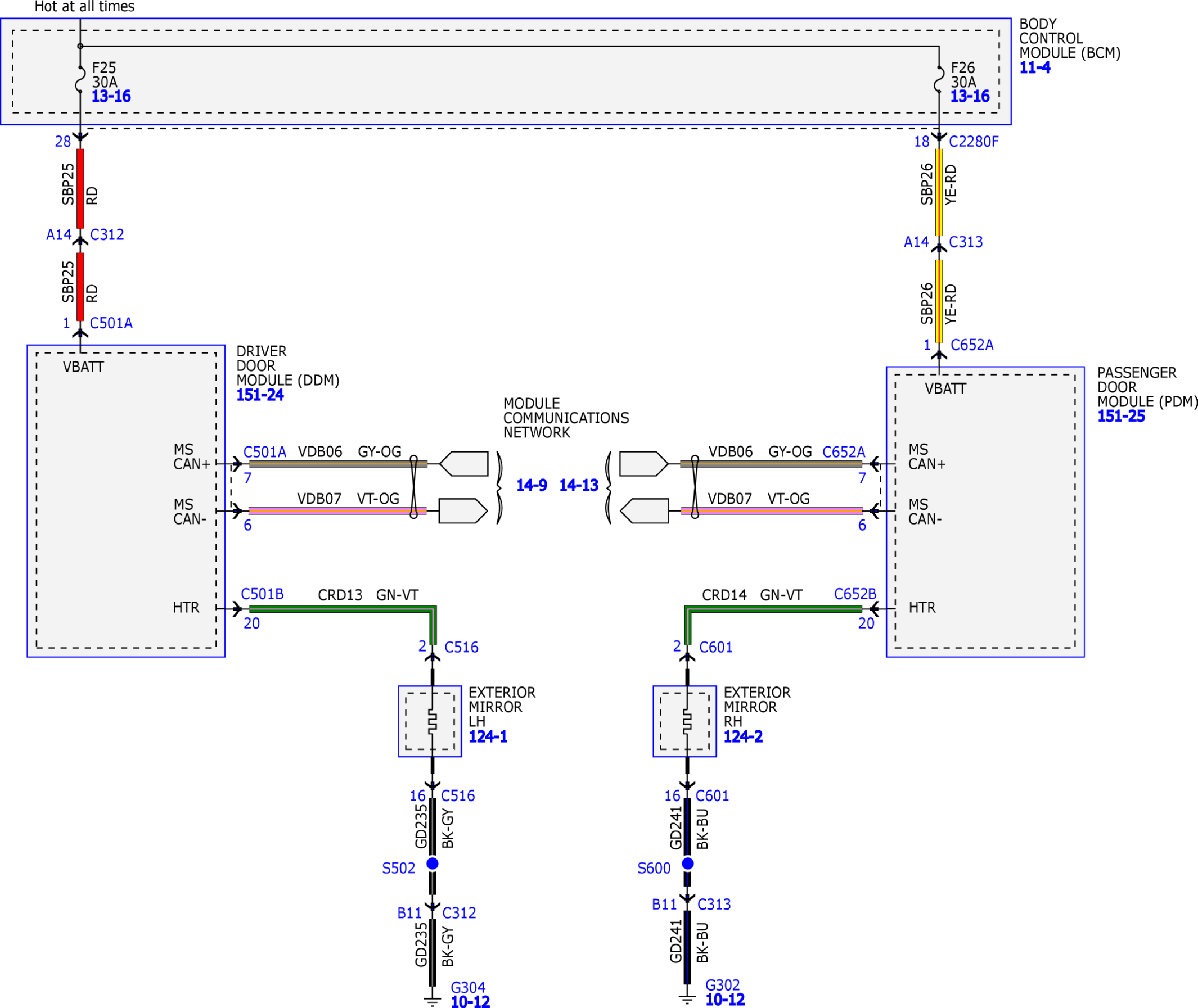Viewport: 1198px width, 1008px height.
Task: Click connector C313 at pin A14
Action: coord(966,242)
